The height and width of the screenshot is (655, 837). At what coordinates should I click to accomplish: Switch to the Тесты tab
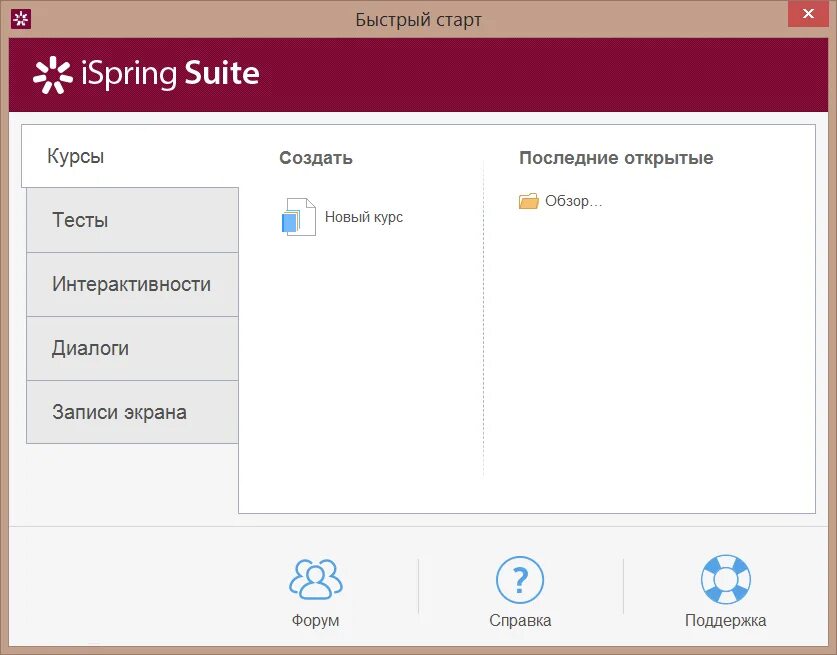tap(132, 220)
